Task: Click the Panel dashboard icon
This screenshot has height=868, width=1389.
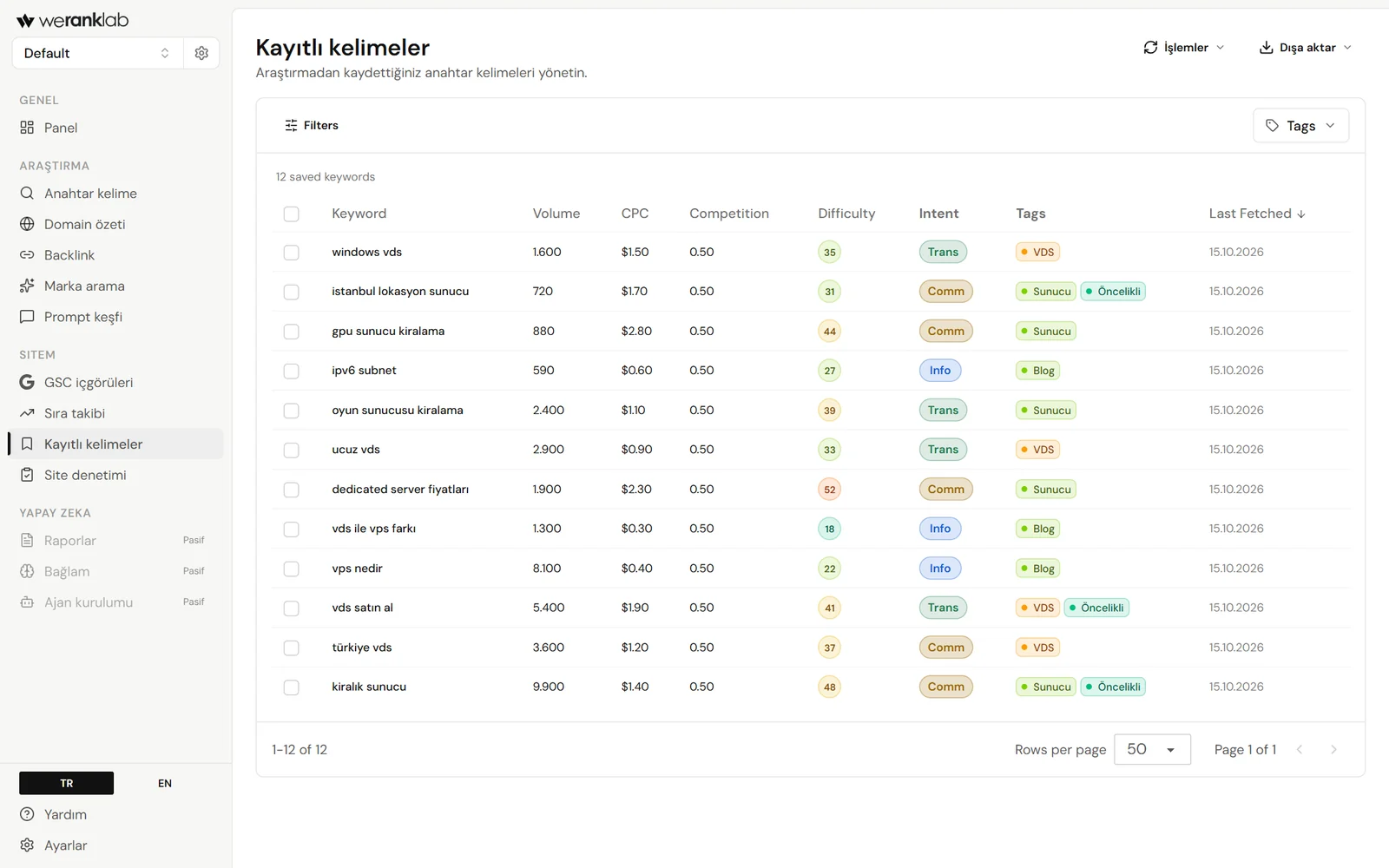Action: tap(27, 128)
